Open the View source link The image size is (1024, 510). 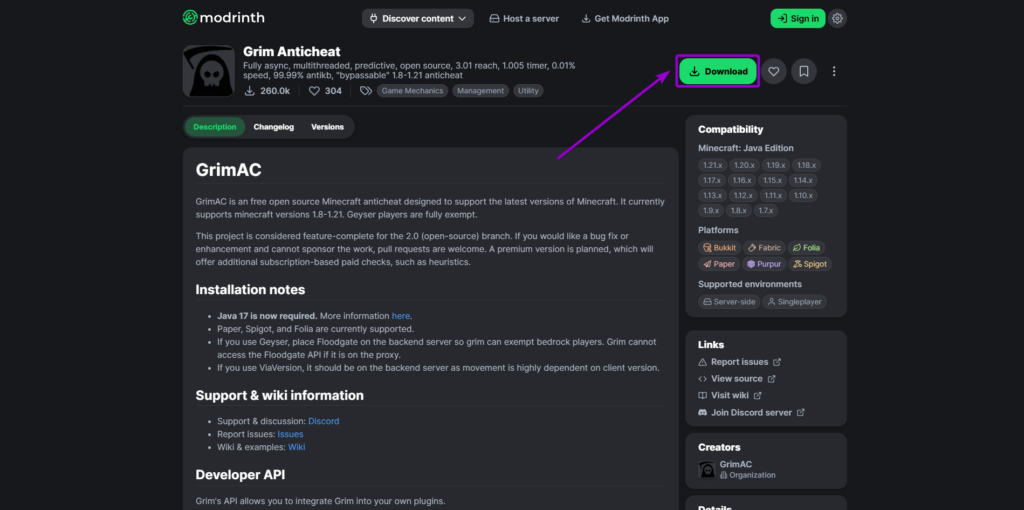(736, 379)
